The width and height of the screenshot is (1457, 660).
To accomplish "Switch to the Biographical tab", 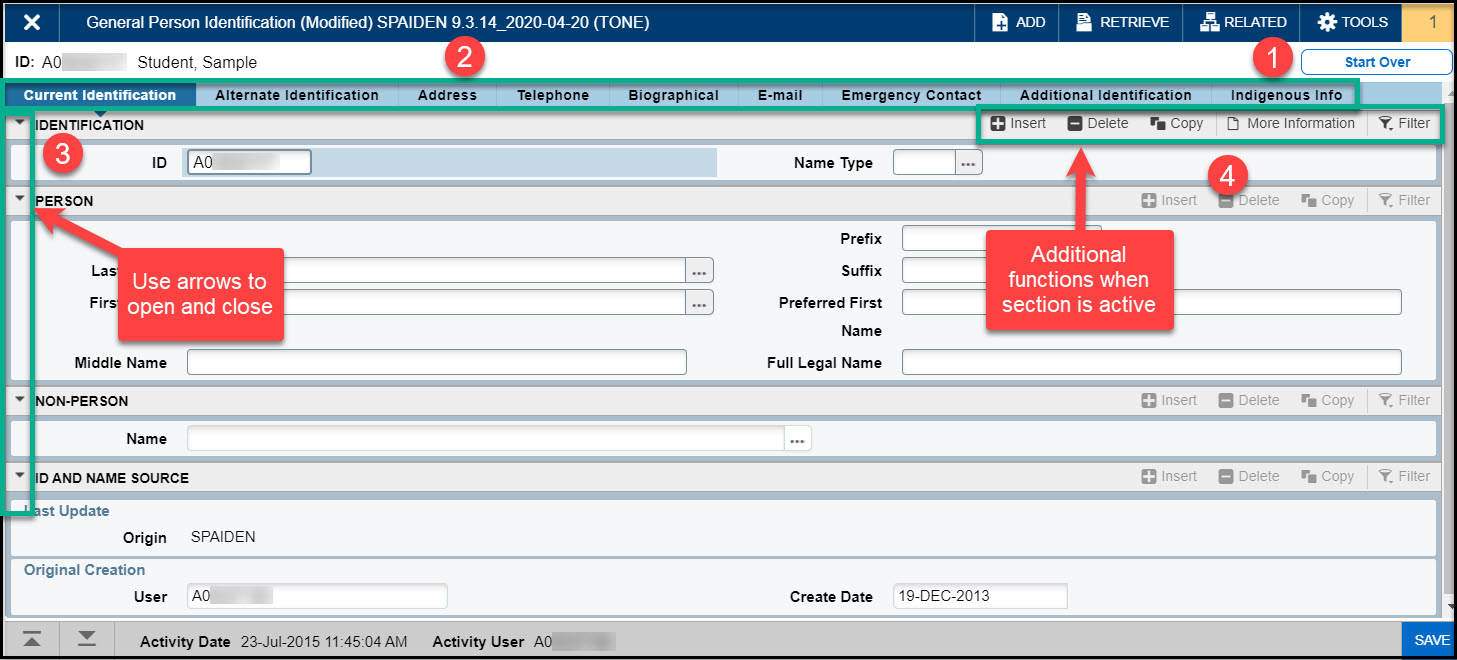I will tap(673, 95).
